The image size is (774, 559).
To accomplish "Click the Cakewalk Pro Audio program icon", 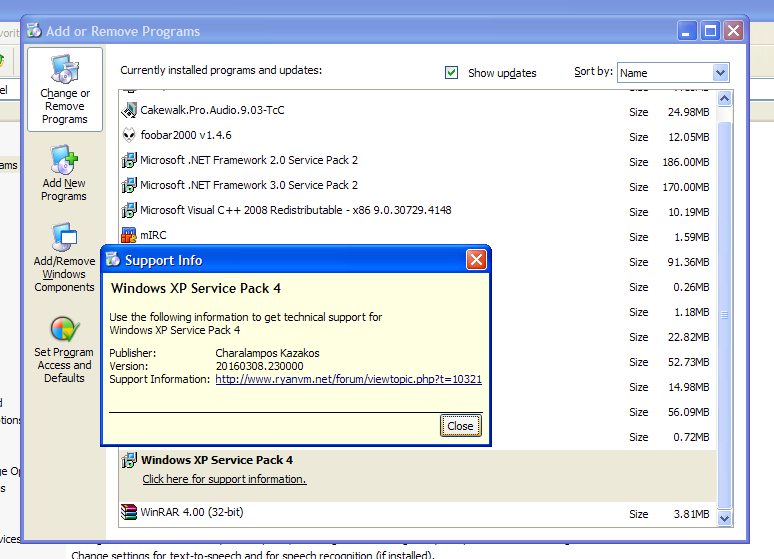I will [129, 110].
